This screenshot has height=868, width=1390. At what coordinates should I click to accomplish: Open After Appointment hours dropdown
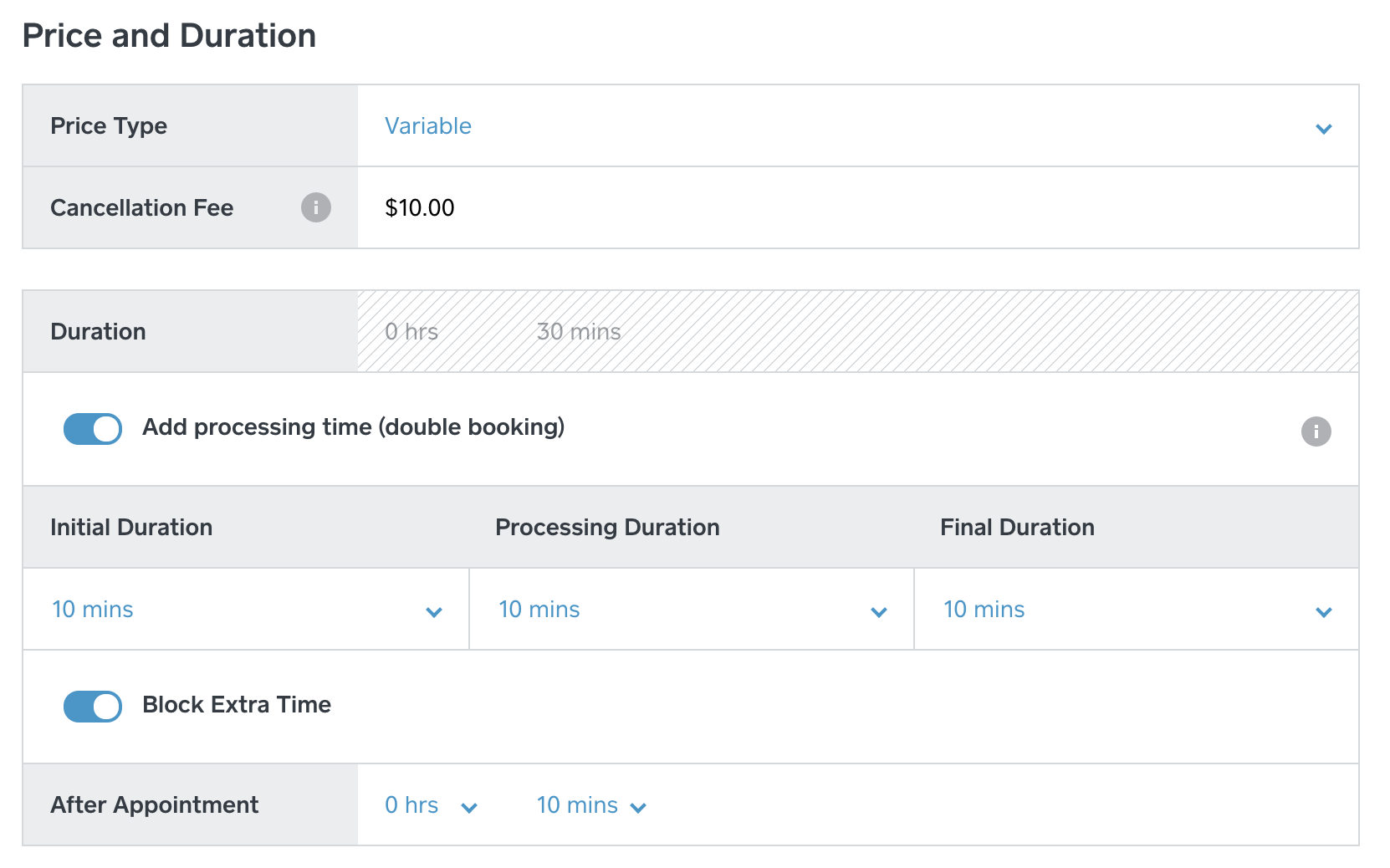430,805
